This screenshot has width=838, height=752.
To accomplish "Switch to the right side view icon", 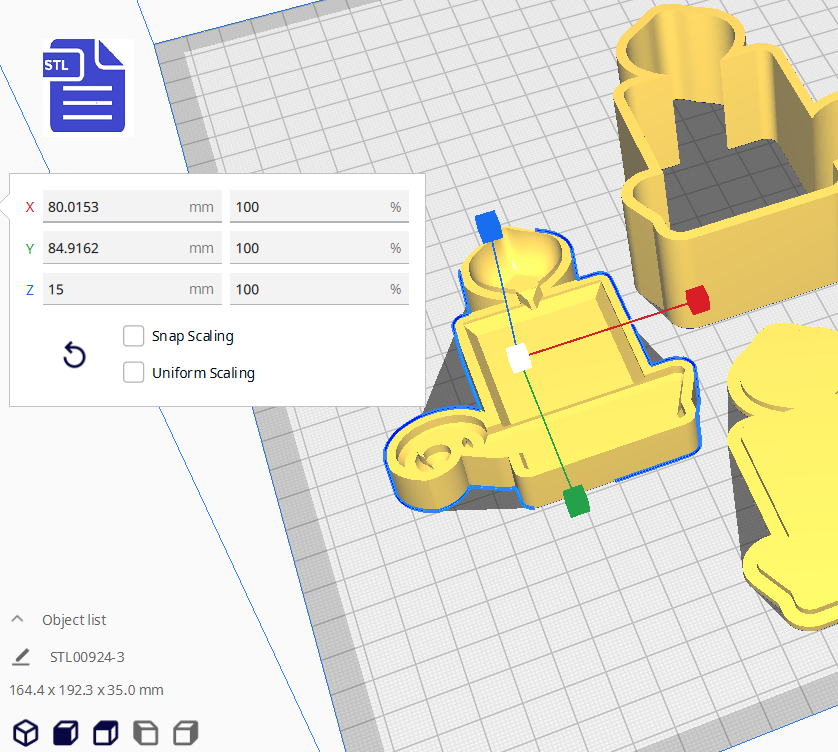I will pos(186,733).
